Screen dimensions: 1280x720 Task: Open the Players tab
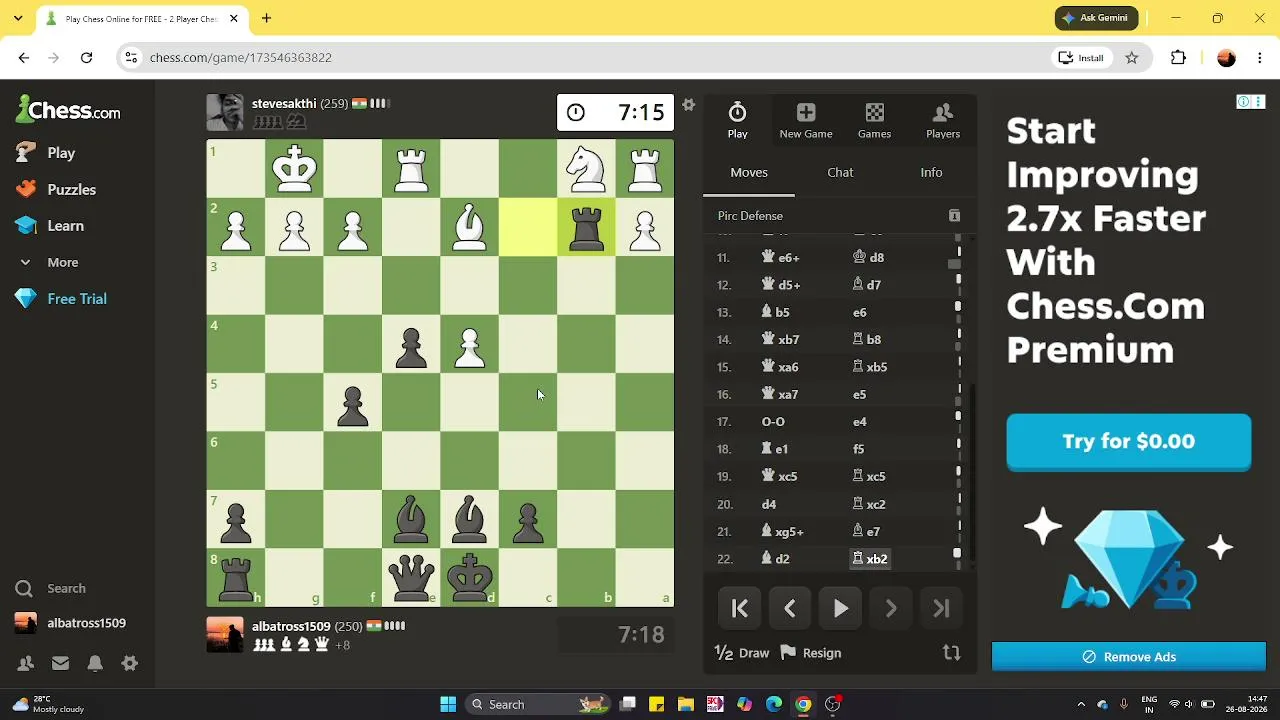coord(943,120)
